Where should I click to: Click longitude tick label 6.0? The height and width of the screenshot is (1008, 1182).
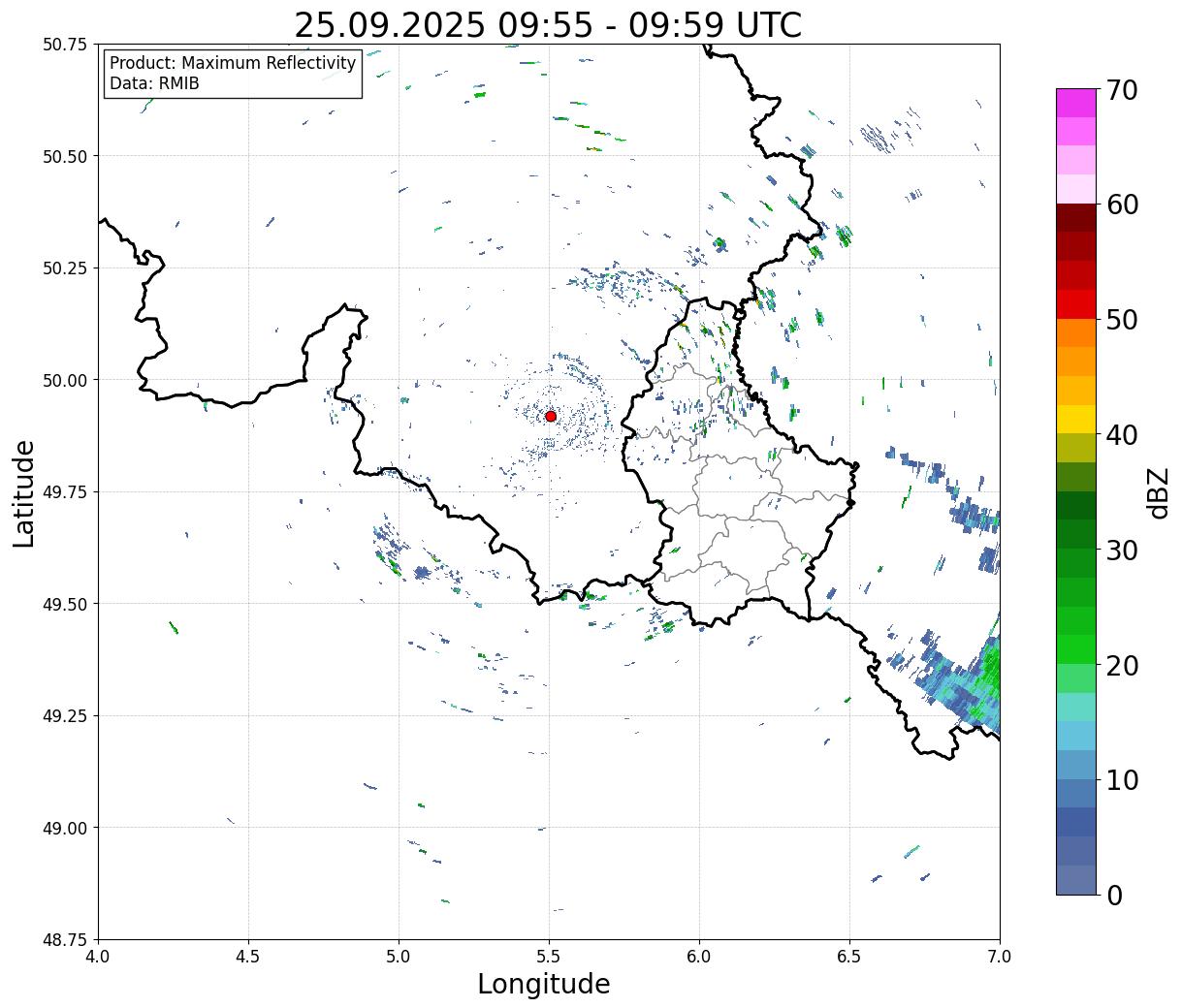click(x=699, y=957)
